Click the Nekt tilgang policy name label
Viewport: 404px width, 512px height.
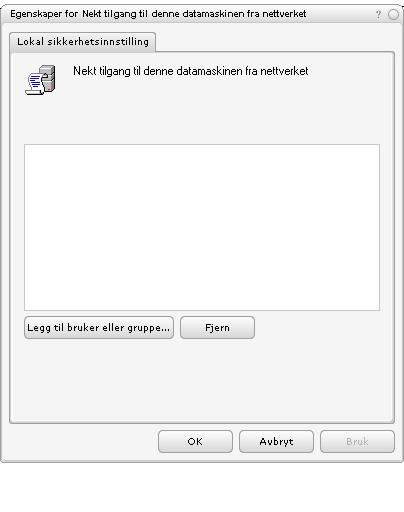[x=191, y=71]
